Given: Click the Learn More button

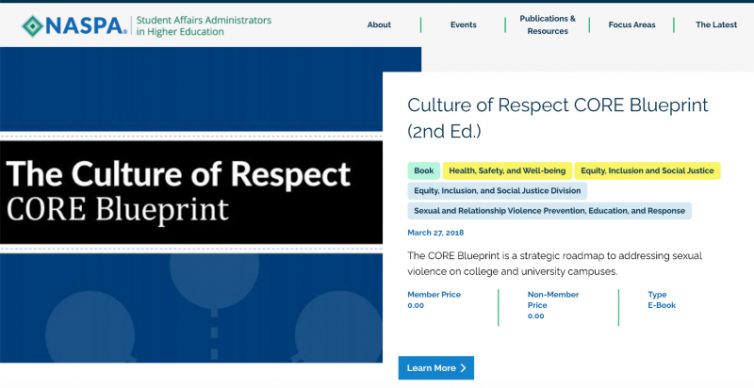Looking at the screenshot, I should click(x=436, y=368).
